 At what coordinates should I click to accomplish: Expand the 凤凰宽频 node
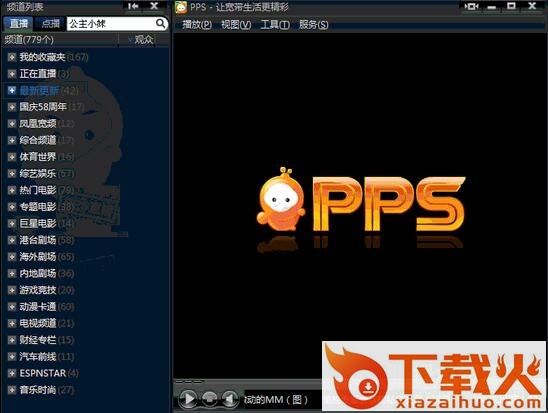click(12, 123)
